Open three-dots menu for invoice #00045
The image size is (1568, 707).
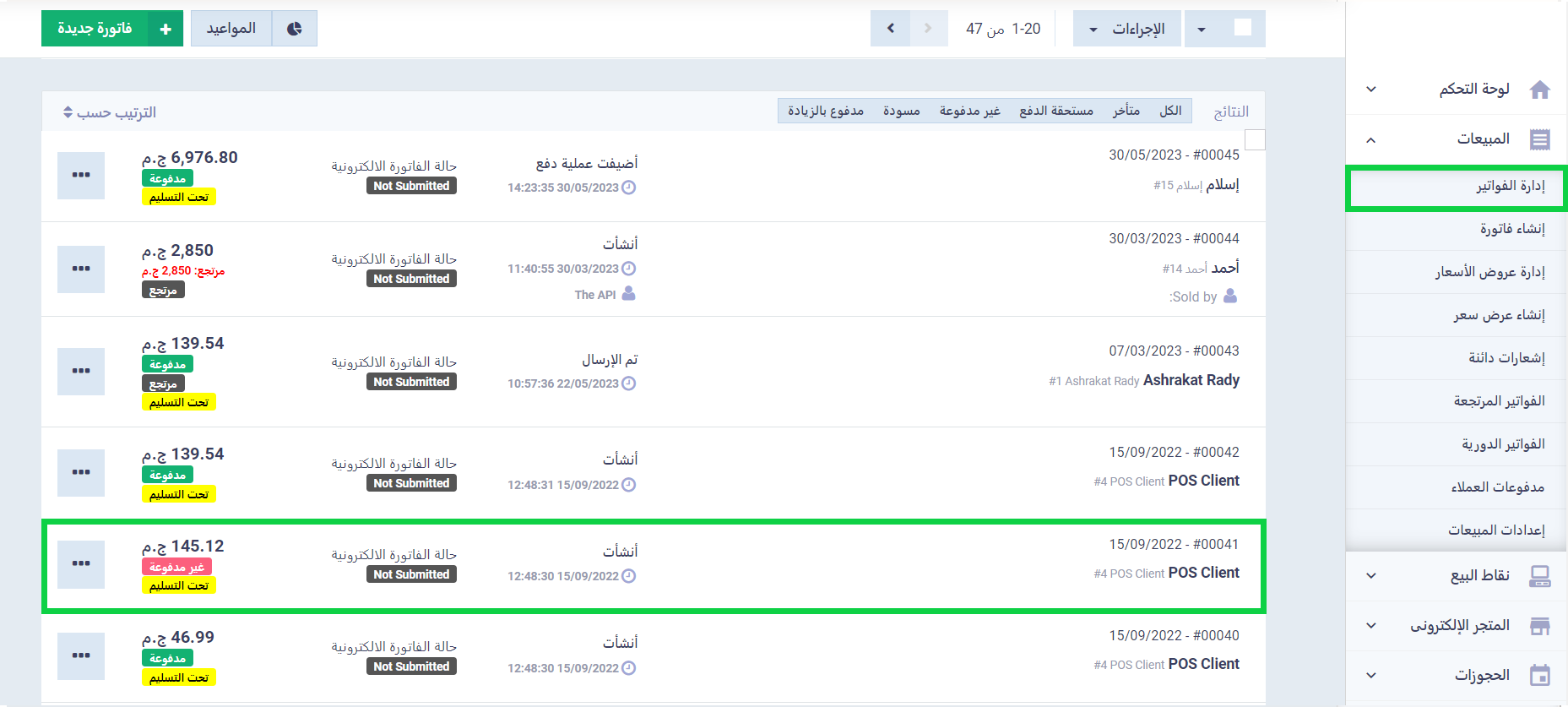[81, 175]
